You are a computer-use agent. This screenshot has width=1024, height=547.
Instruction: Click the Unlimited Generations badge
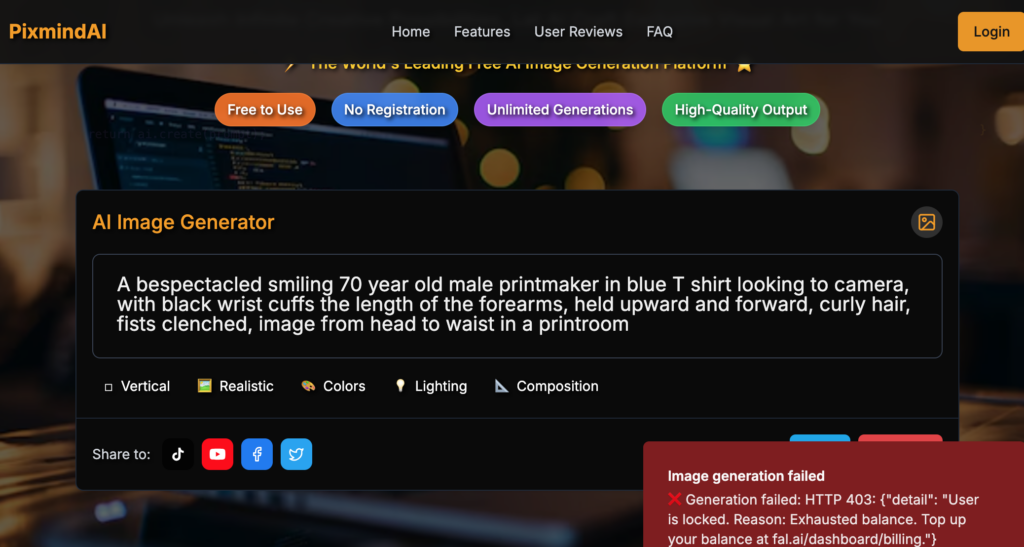(x=560, y=110)
